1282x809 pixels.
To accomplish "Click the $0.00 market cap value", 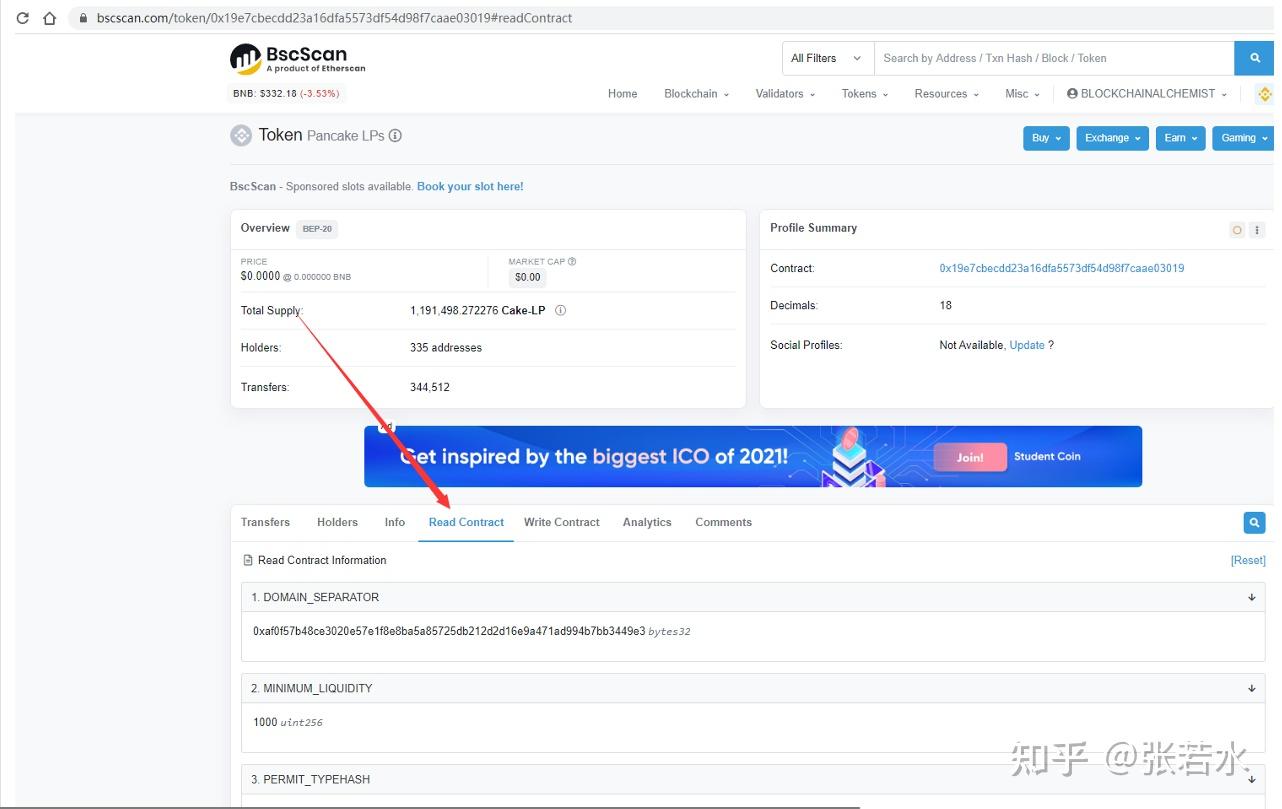I will pyautogui.click(x=527, y=277).
